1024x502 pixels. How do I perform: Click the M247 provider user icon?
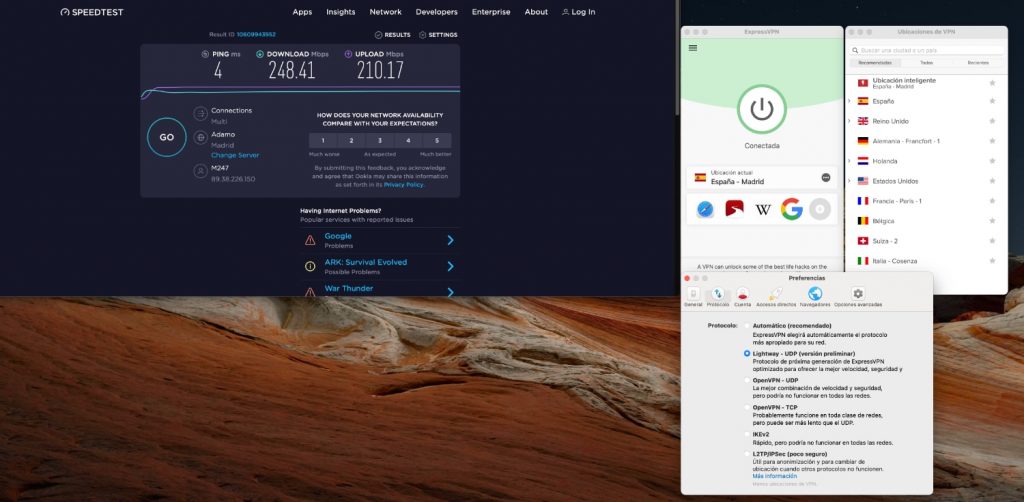pos(200,171)
